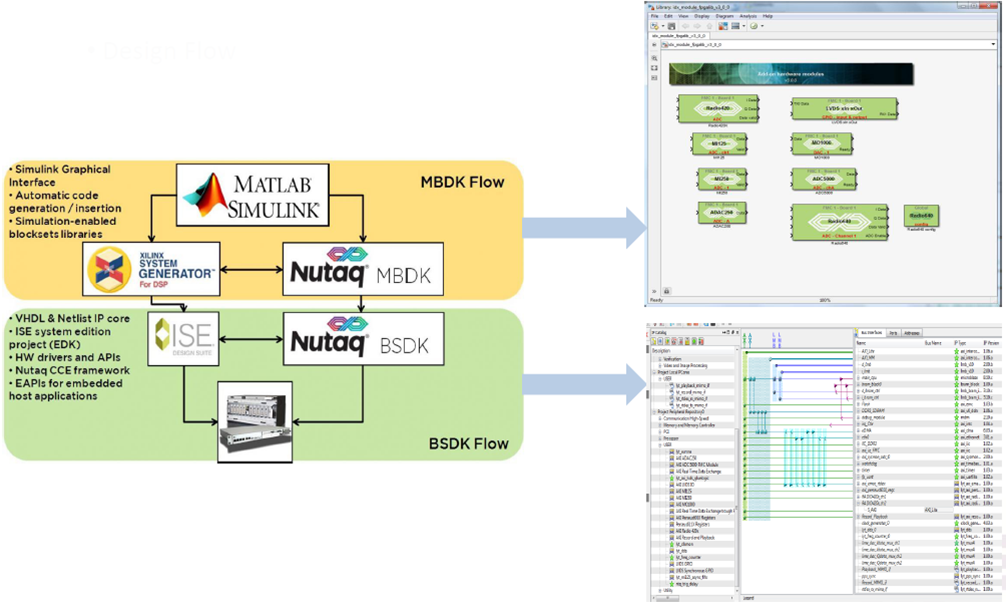The image size is (1006, 602).
Task: Click the Add-on hardware modules banner
Action: pyautogui.click(x=791, y=74)
